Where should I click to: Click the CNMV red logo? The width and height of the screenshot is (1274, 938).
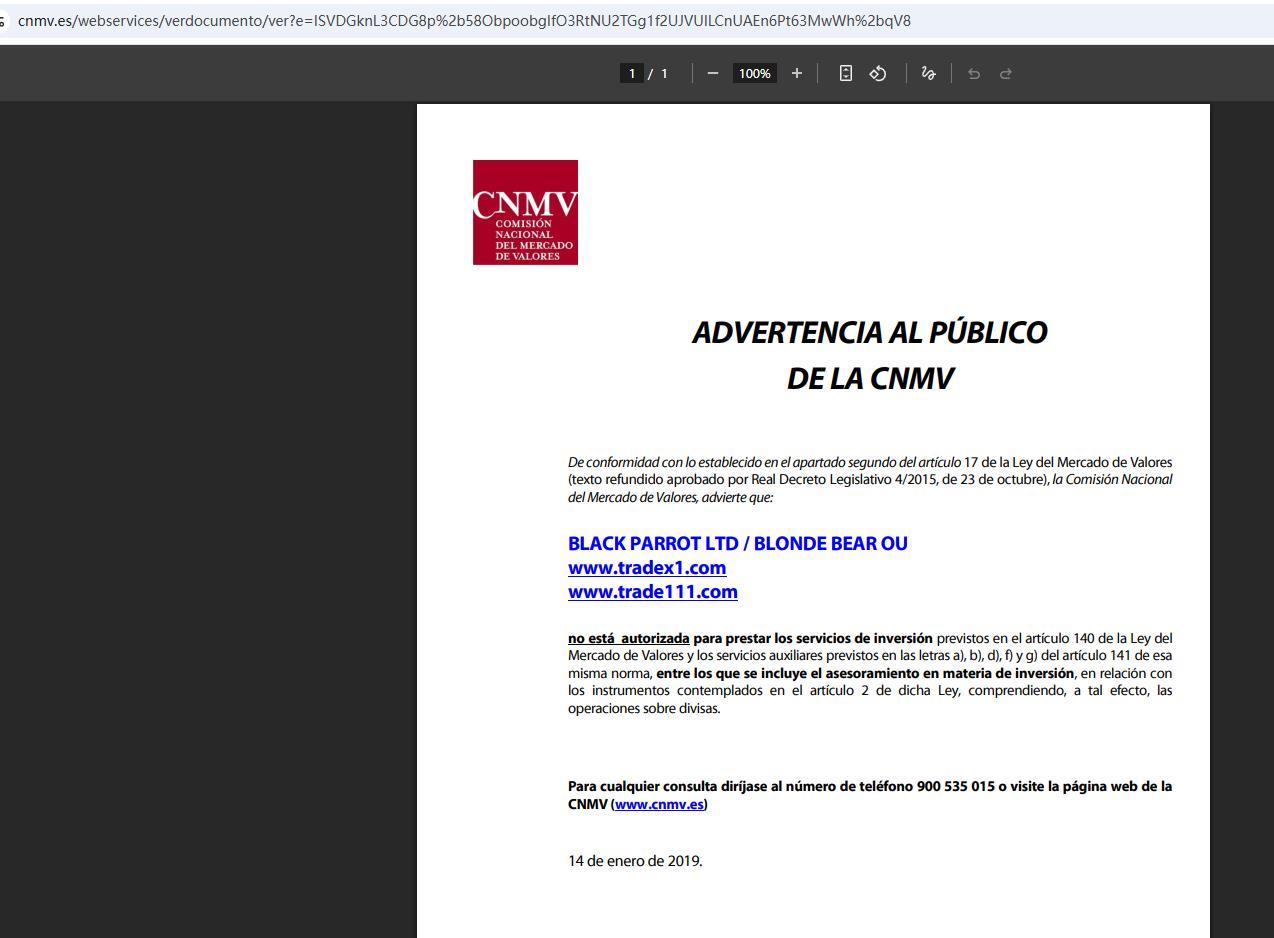click(525, 212)
